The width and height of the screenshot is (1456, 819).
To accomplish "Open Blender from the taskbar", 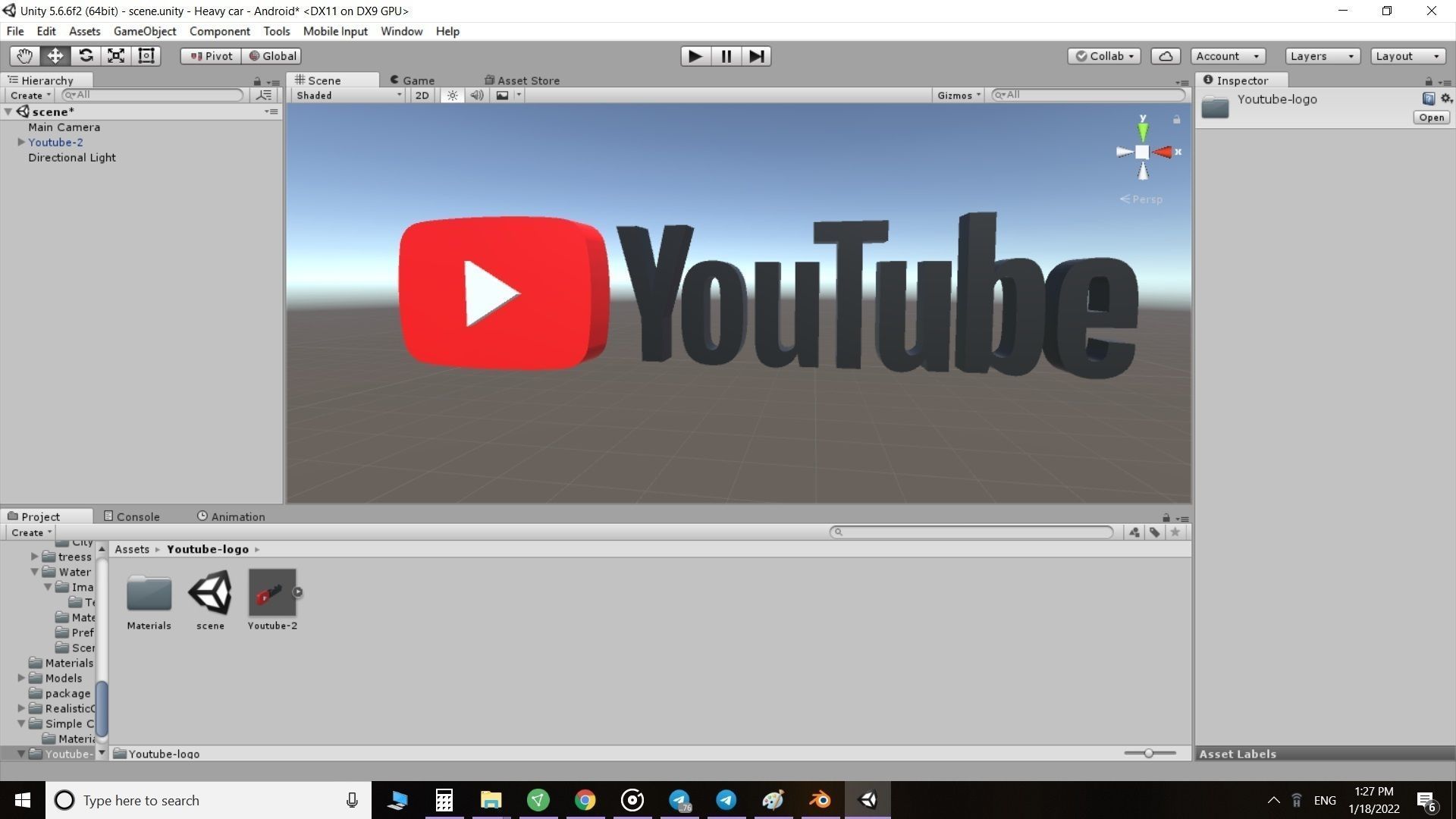I will (820, 800).
